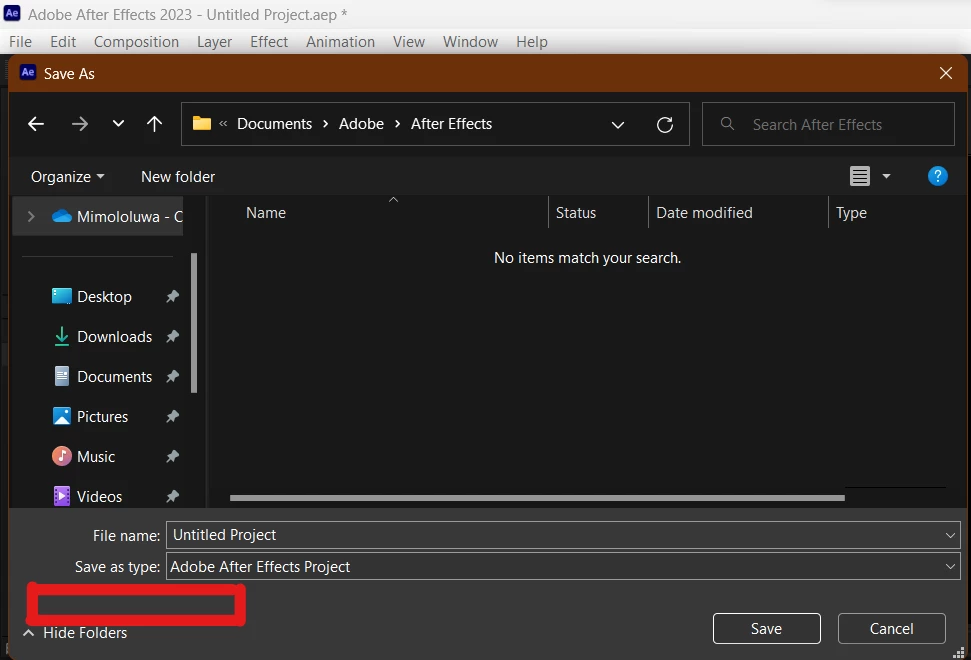The height and width of the screenshot is (660, 971).
Task: Click the pin icon beside Downloads
Action: (x=173, y=337)
